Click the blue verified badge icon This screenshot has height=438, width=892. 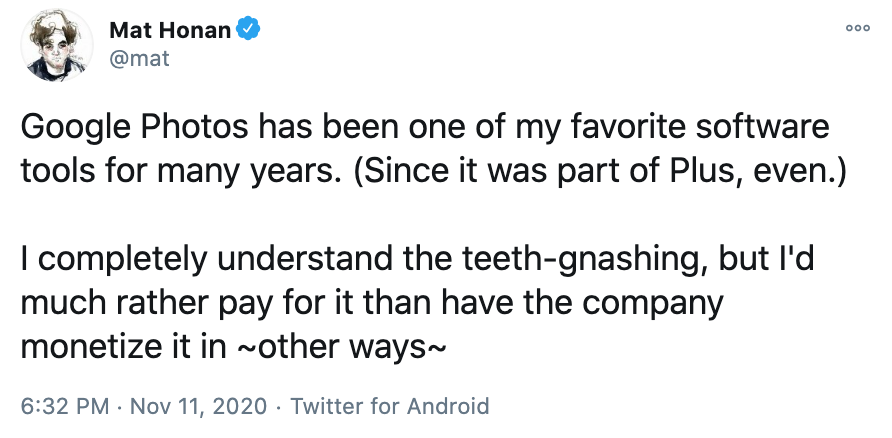pos(249,30)
